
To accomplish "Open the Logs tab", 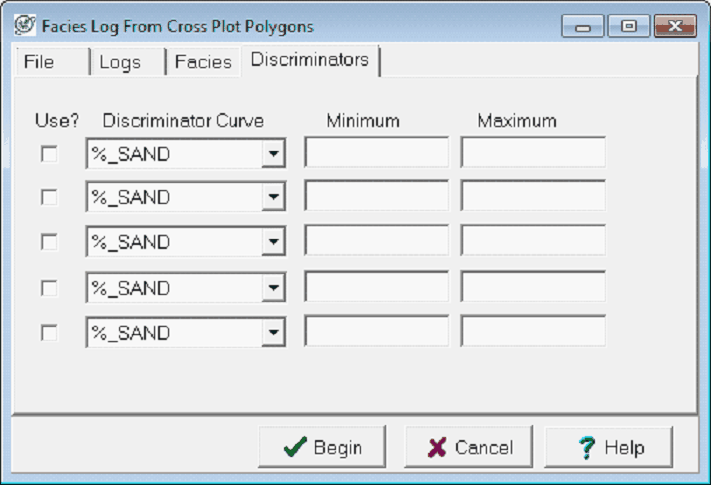I will [120, 62].
